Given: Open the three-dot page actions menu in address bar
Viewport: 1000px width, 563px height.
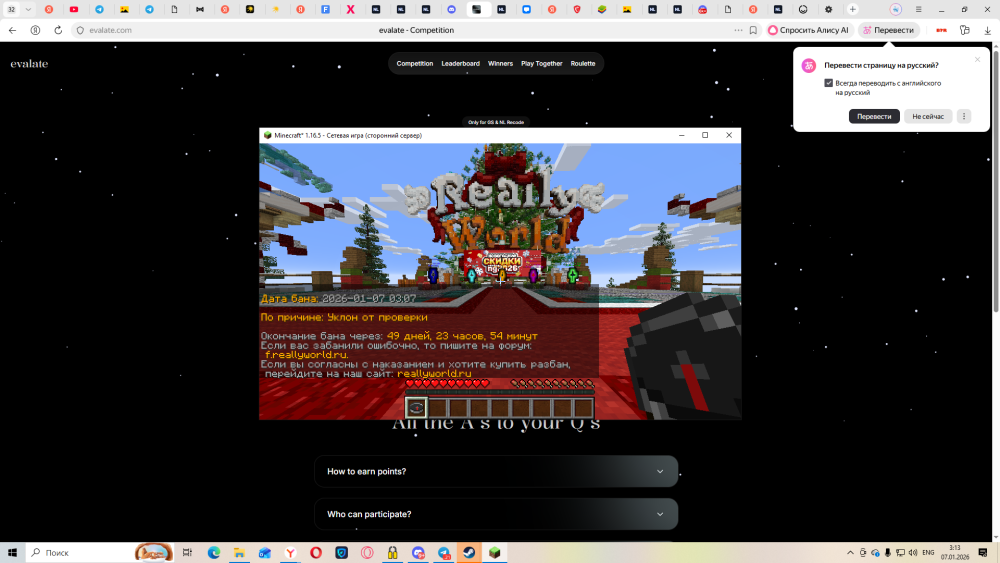Looking at the screenshot, I should tap(738, 30).
